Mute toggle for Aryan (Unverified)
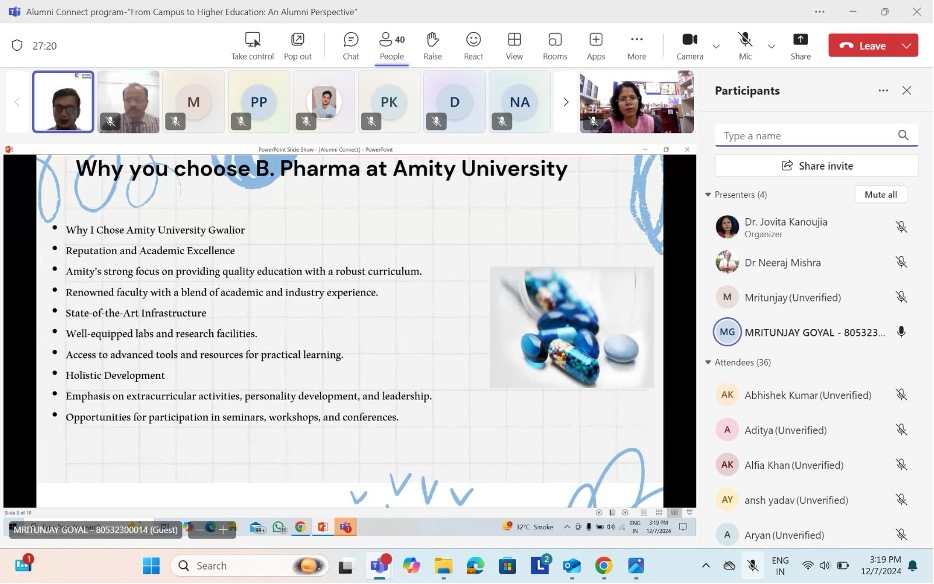This screenshot has height=584, width=934. (x=901, y=535)
